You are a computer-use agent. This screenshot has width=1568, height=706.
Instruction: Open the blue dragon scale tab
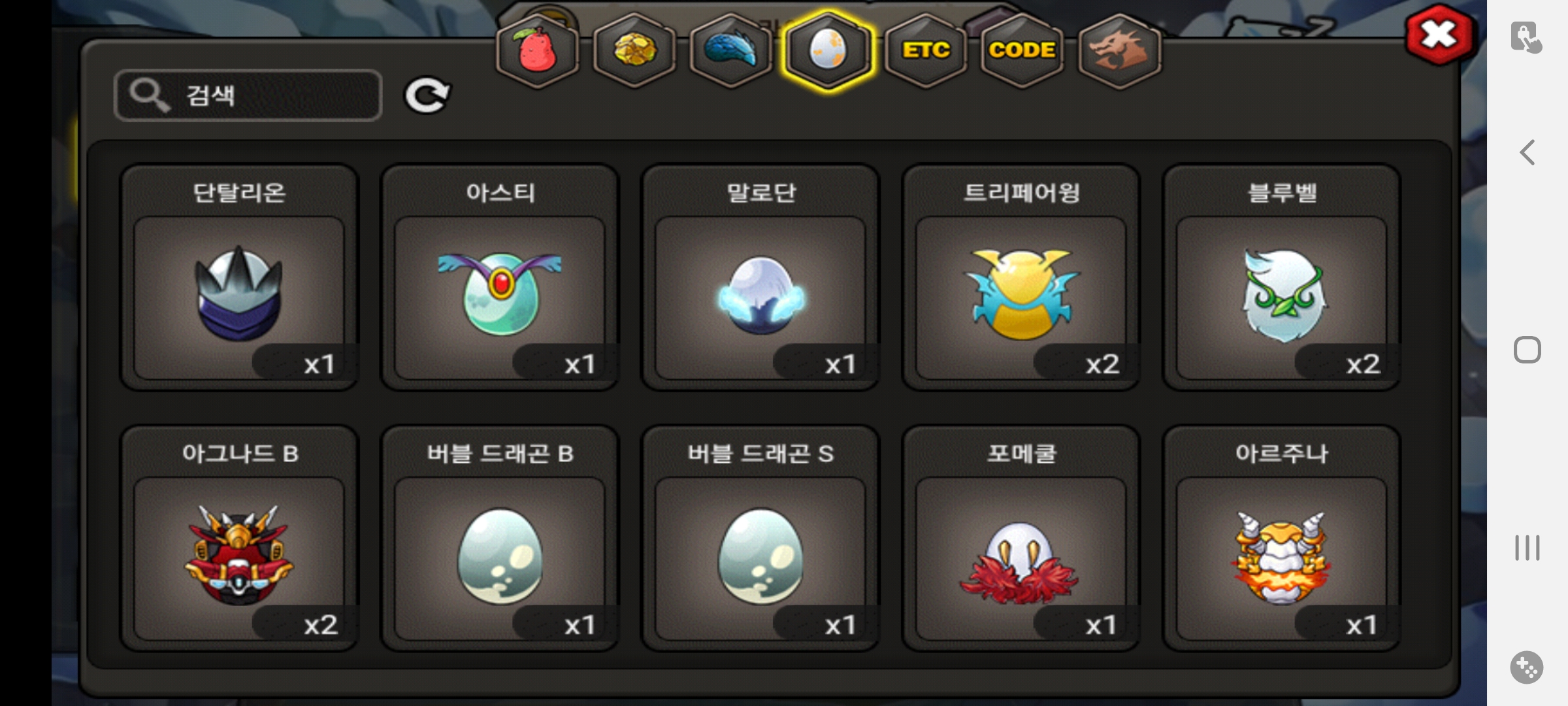click(731, 50)
